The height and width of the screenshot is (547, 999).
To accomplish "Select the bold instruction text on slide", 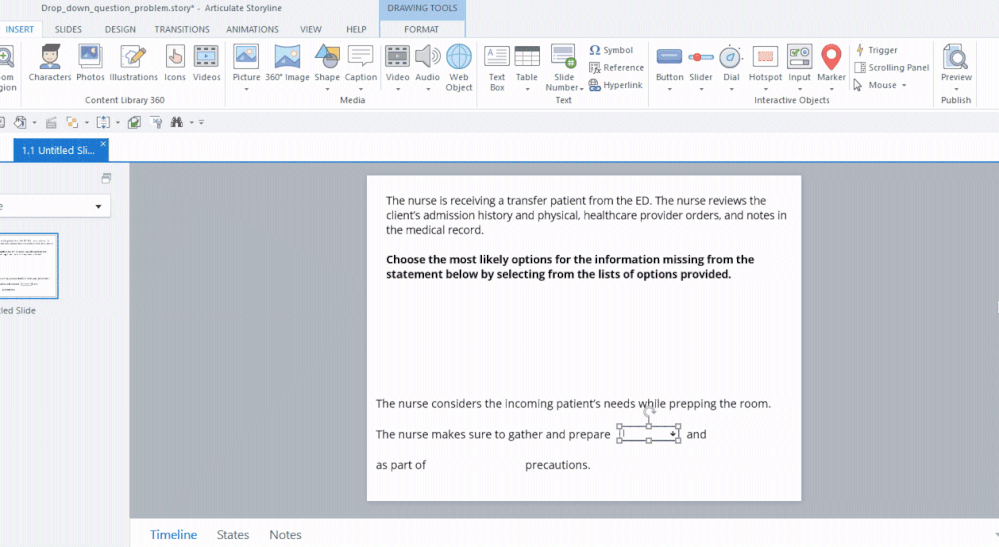I will pos(570,267).
